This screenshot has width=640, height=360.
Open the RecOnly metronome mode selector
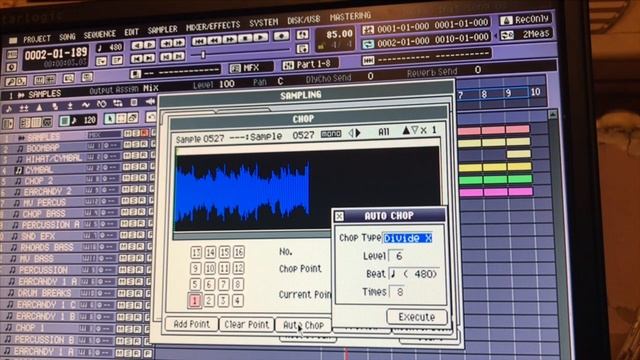[x=531, y=19]
